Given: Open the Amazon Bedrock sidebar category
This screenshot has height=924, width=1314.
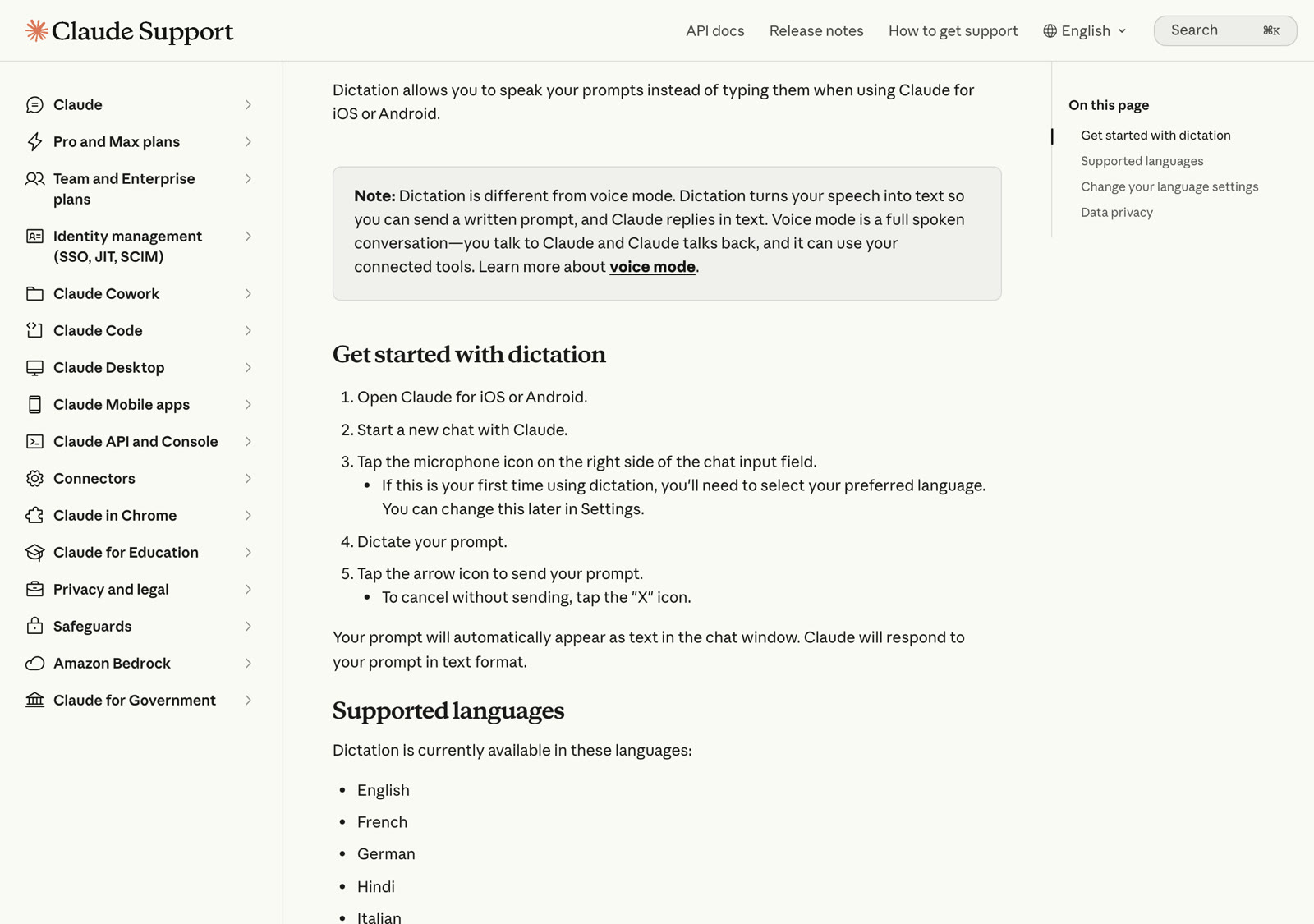Looking at the screenshot, I should [x=140, y=663].
